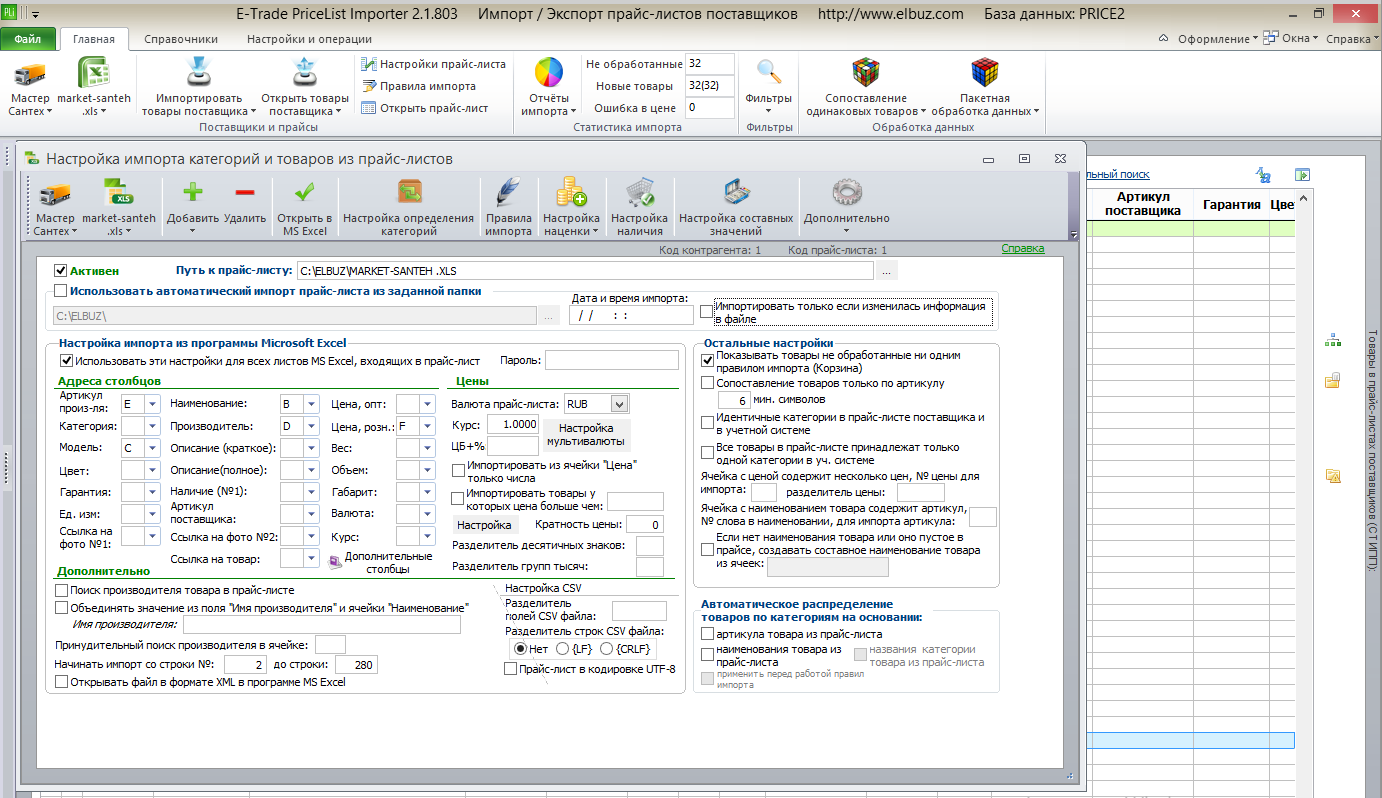
Task: Expand the Гарантия column dropdown
Action: point(152,492)
